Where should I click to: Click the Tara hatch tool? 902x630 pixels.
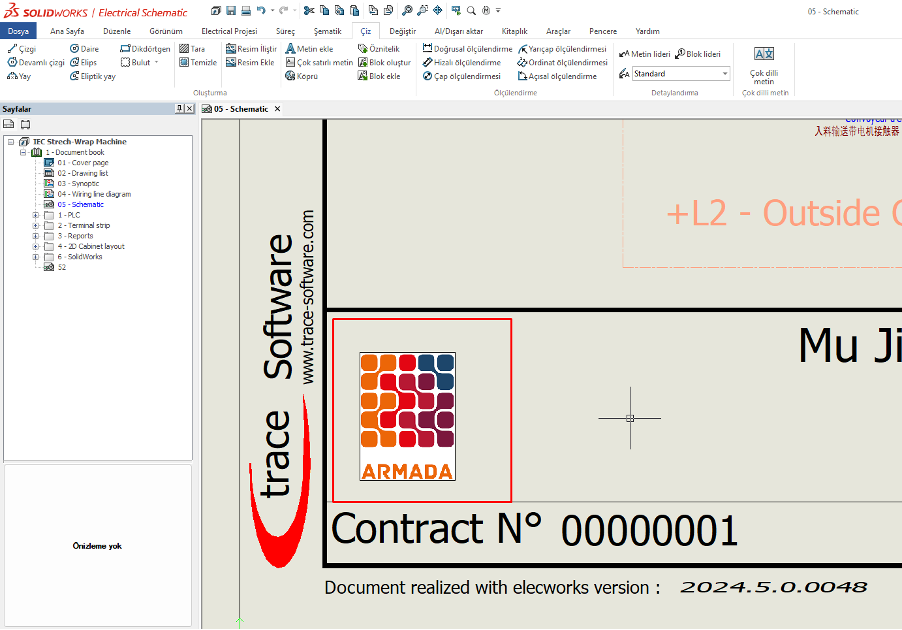point(192,49)
